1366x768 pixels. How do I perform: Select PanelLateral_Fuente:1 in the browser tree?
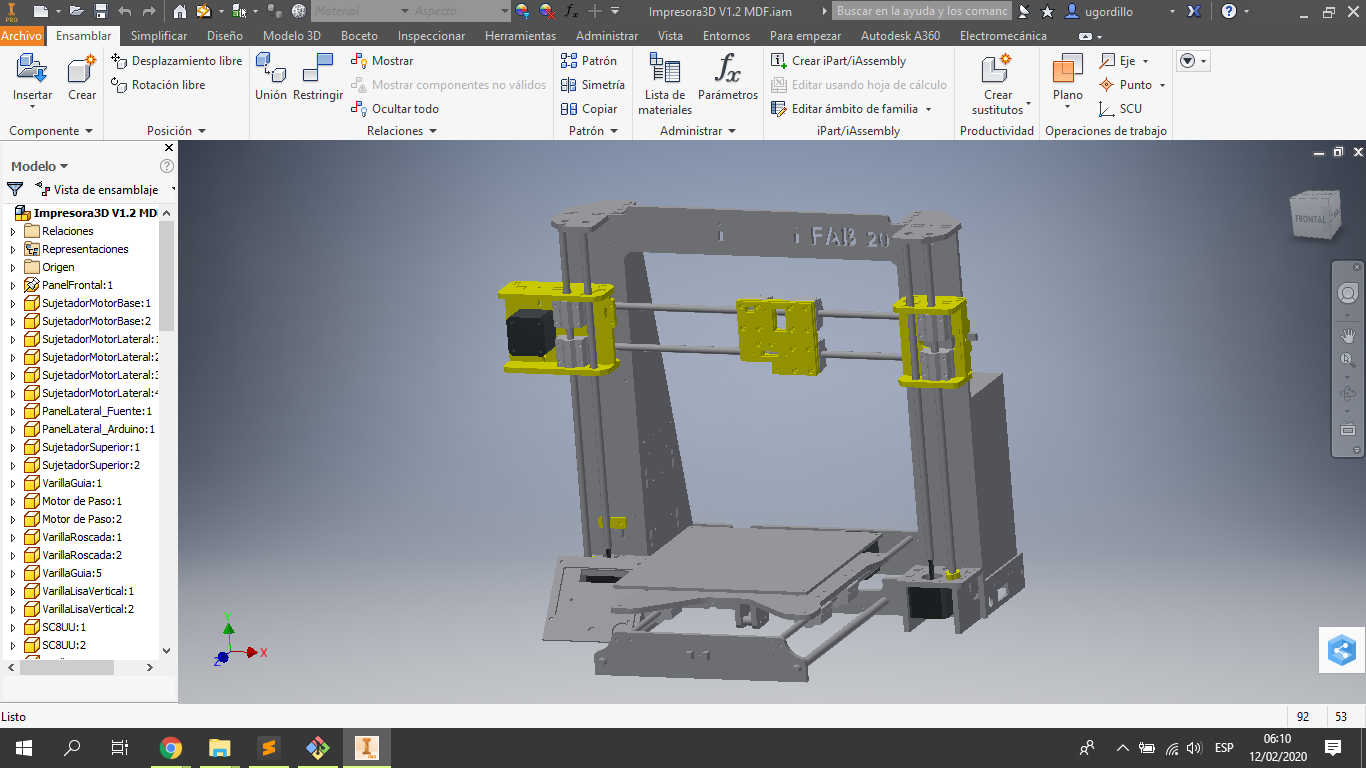point(97,411)
